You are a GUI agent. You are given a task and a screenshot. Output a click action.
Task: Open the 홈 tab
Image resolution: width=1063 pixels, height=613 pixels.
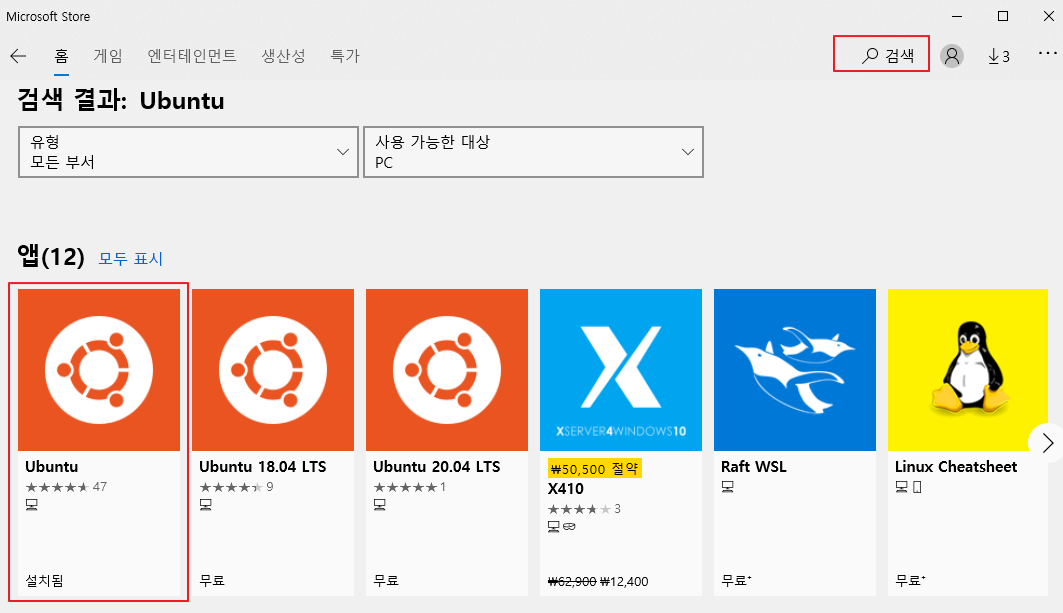click(61, 56)
